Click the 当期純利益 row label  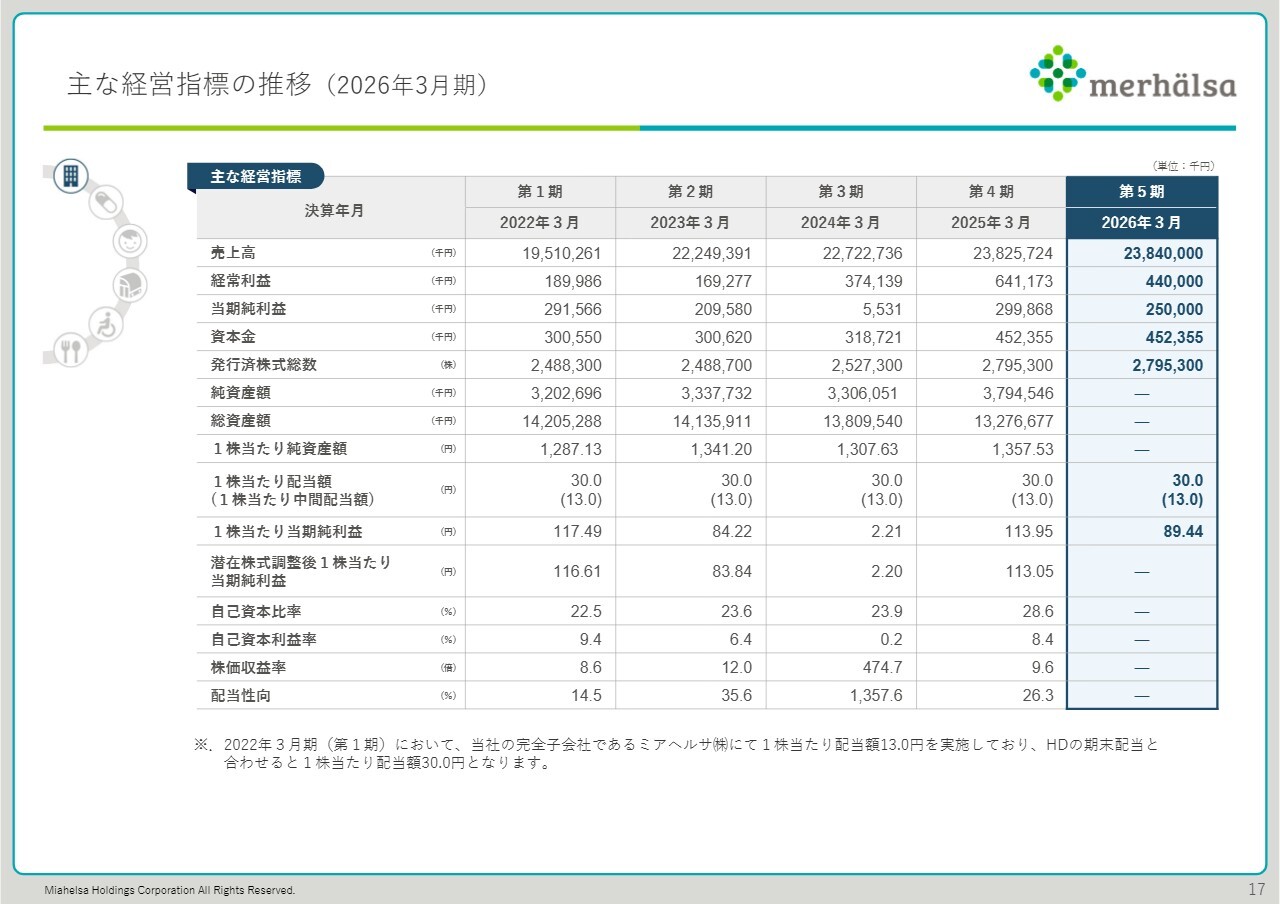click(248, 309)
